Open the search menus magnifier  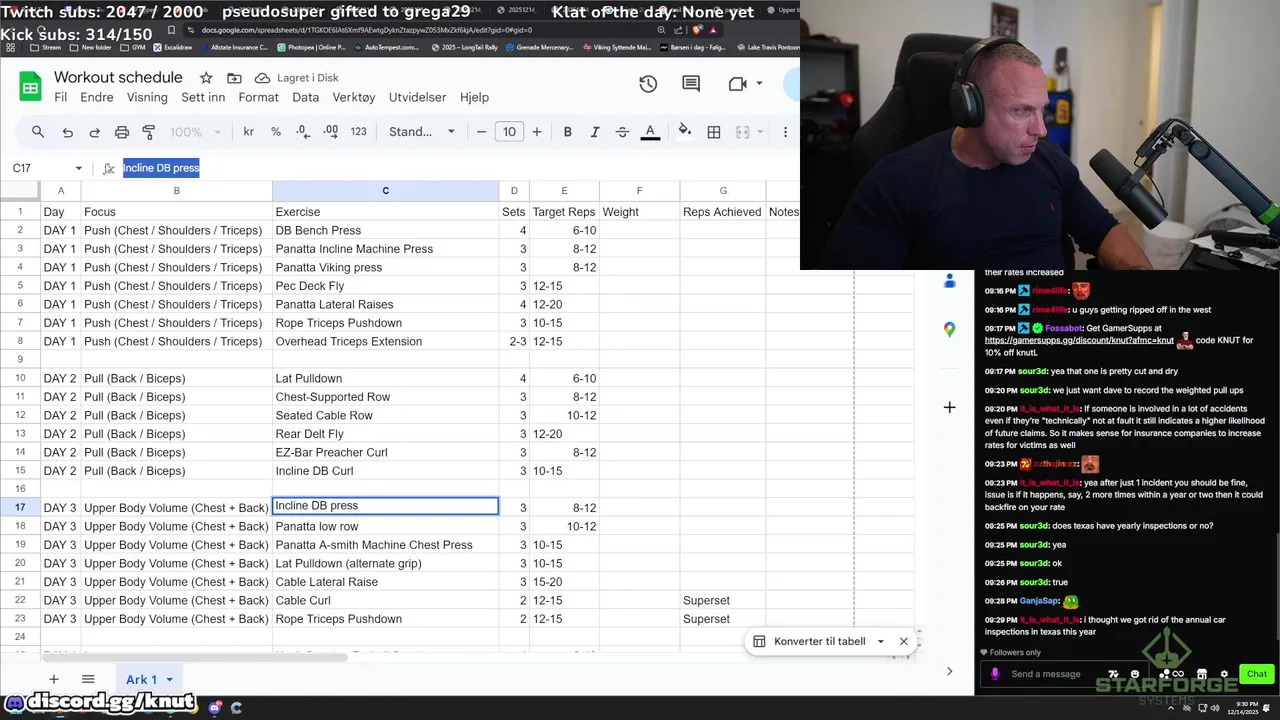click(x=38, y=132)
